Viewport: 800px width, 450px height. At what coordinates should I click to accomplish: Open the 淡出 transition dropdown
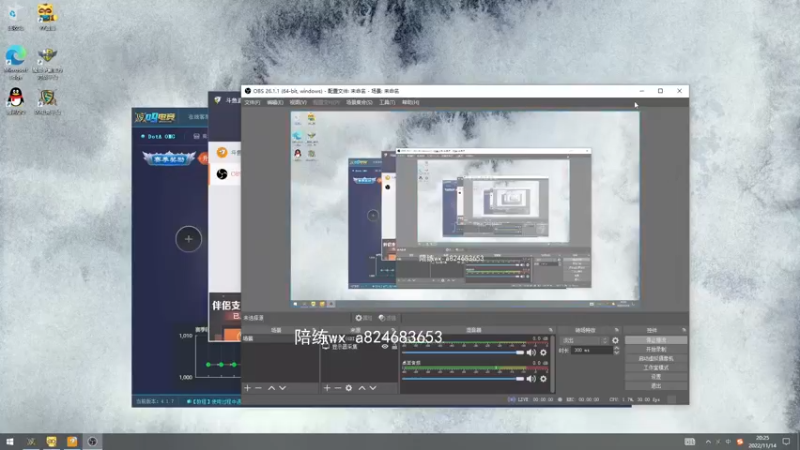(x=585, y=340)
